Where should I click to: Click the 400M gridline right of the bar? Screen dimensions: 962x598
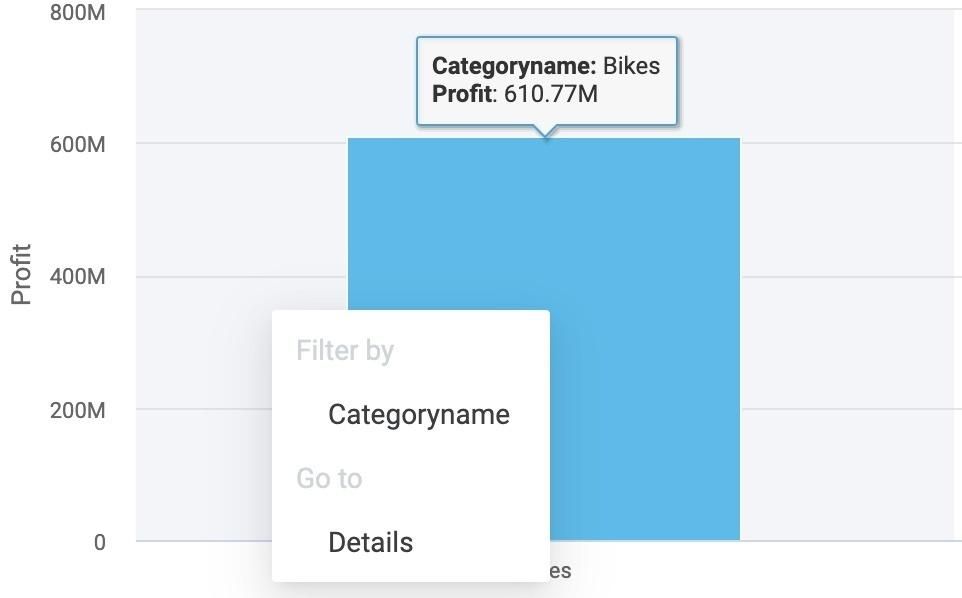click(x=850, y=276)
